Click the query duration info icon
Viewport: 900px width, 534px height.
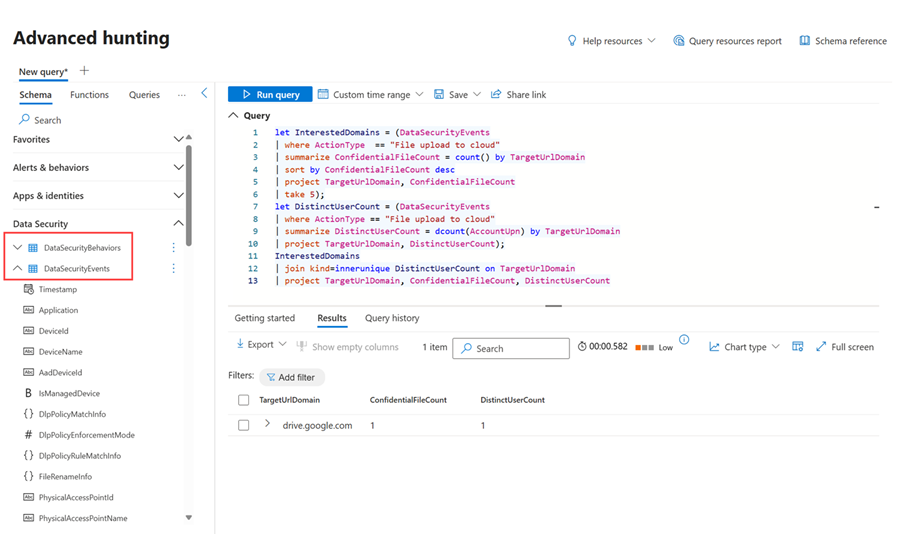point(684,339)
